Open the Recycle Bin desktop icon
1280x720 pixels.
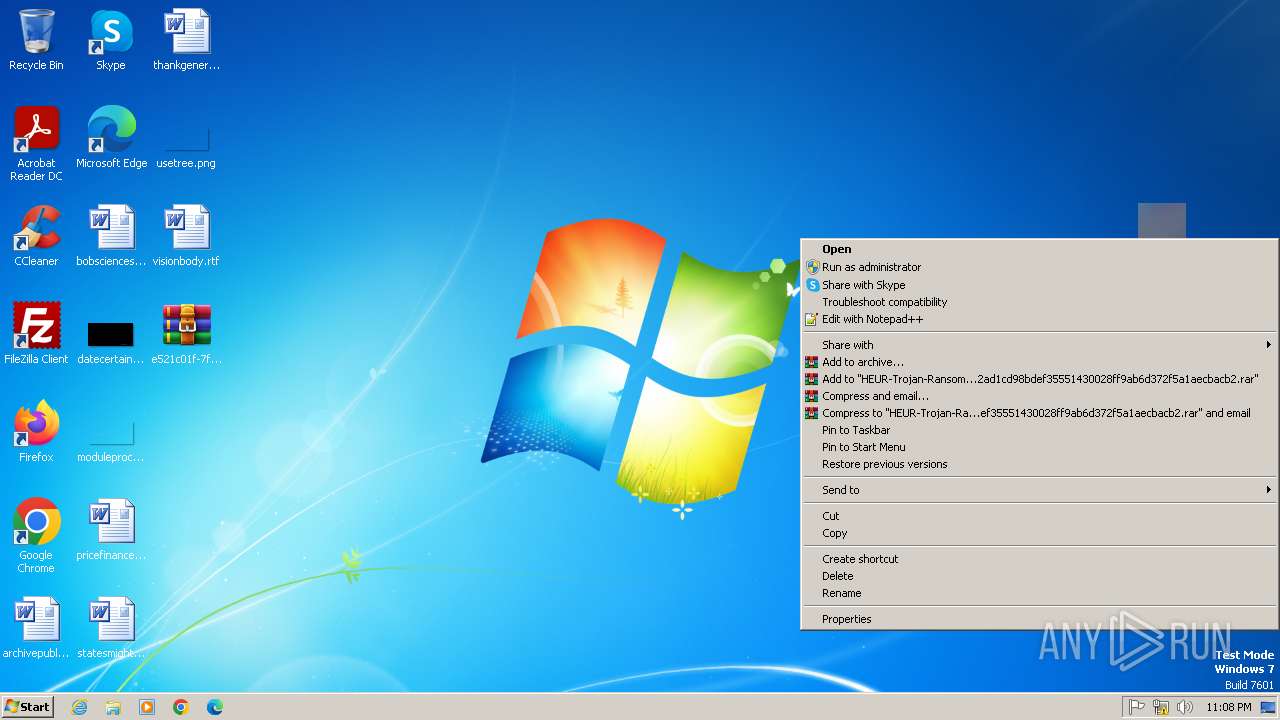click(x=36, y=40)
